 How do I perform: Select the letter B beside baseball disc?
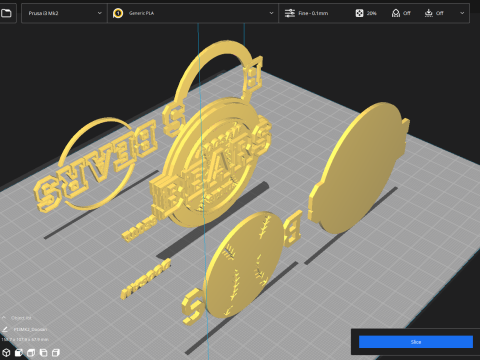(x=292, y=228)
